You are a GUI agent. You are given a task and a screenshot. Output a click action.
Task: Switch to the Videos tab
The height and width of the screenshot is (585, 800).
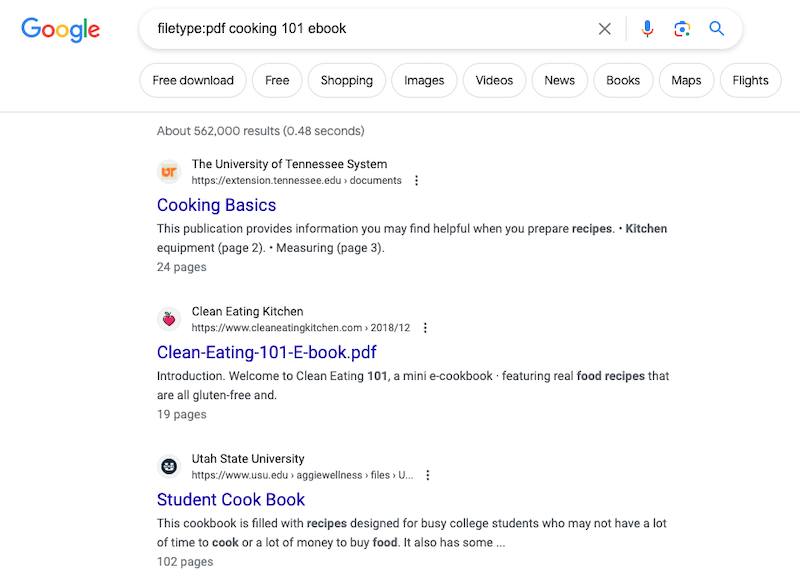click(x=494, y=80)
